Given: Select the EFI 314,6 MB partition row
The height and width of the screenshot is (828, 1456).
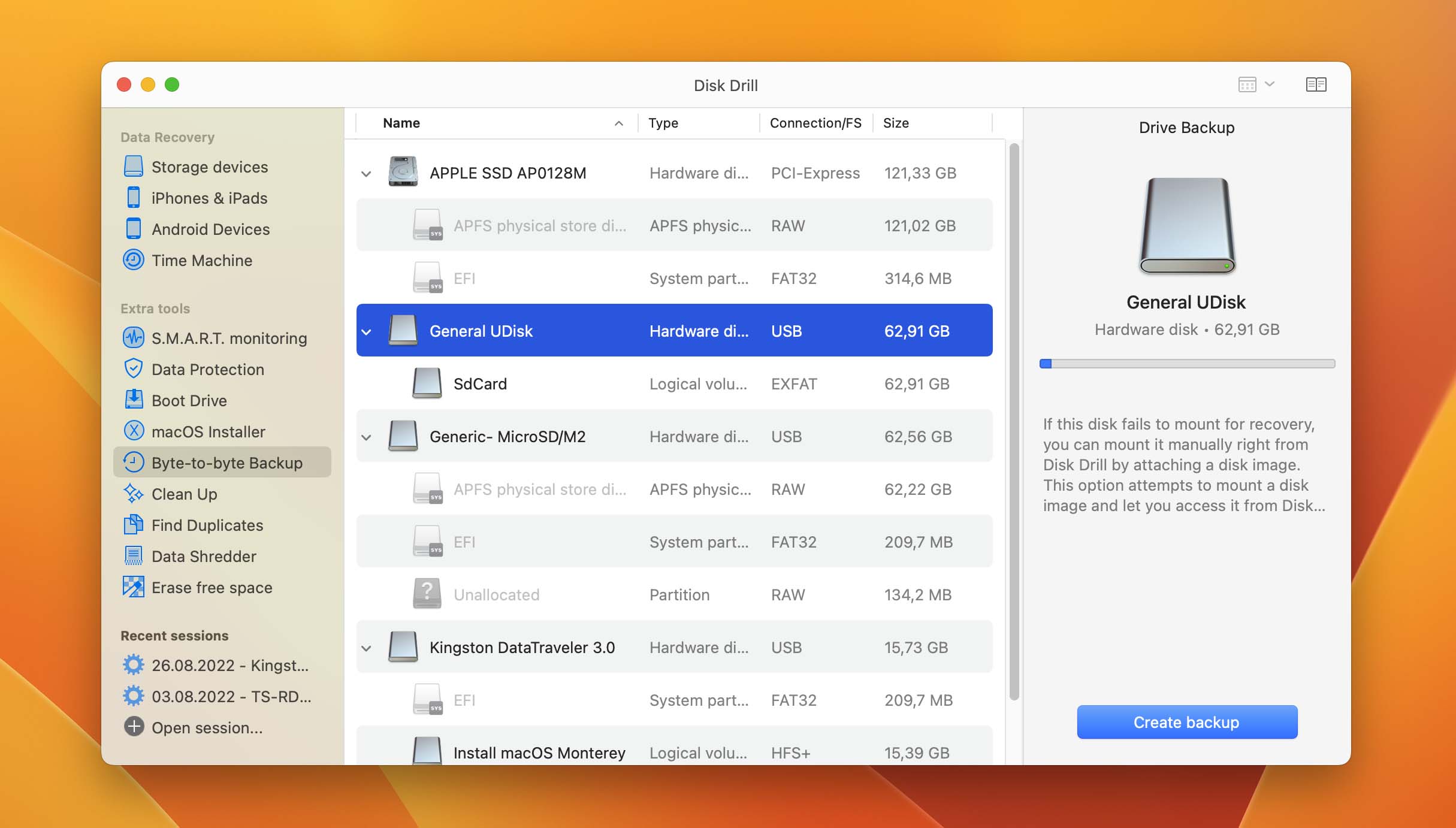Looking at the screenshot, I should 674,278.
